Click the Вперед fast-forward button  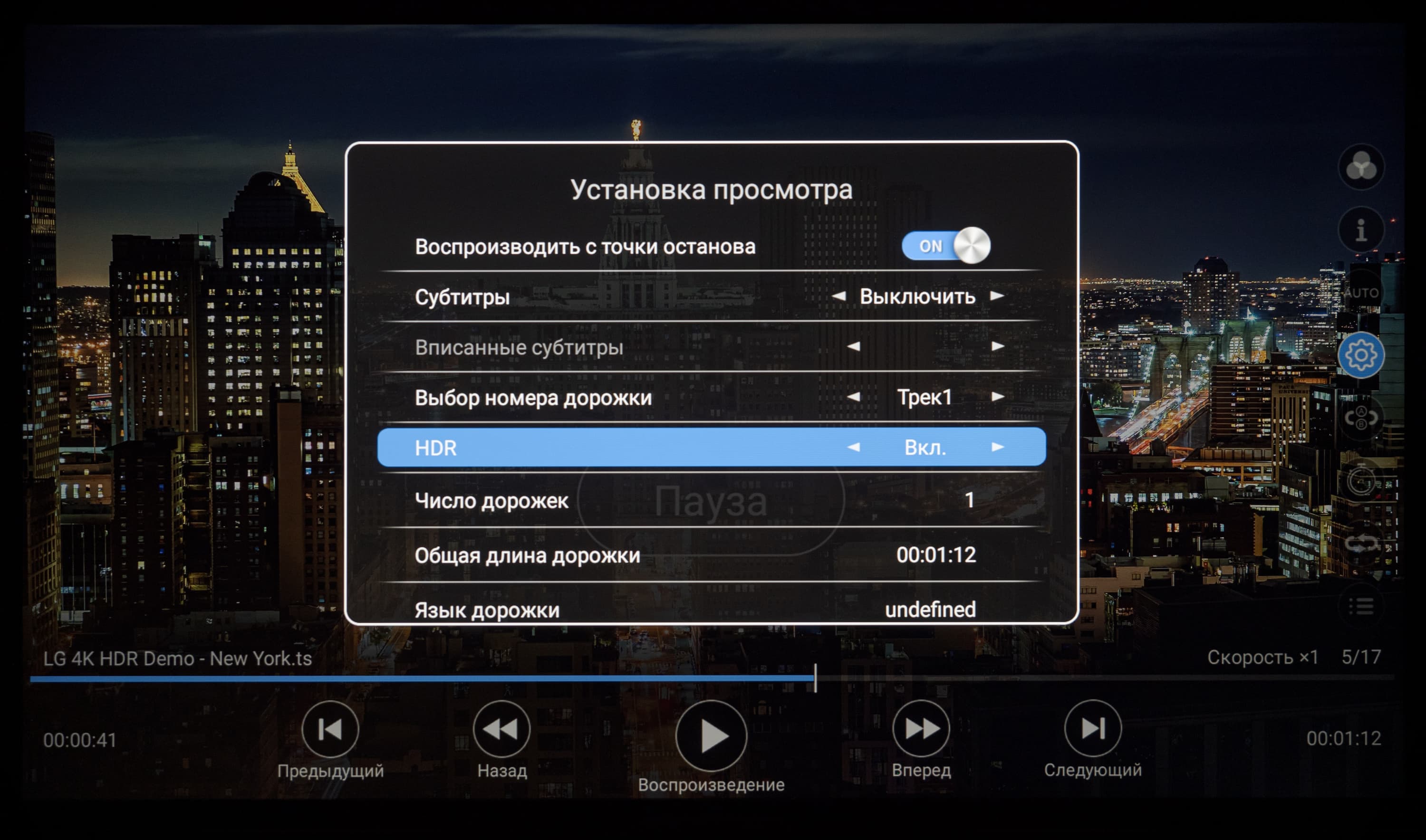click(x=921, y=729)
